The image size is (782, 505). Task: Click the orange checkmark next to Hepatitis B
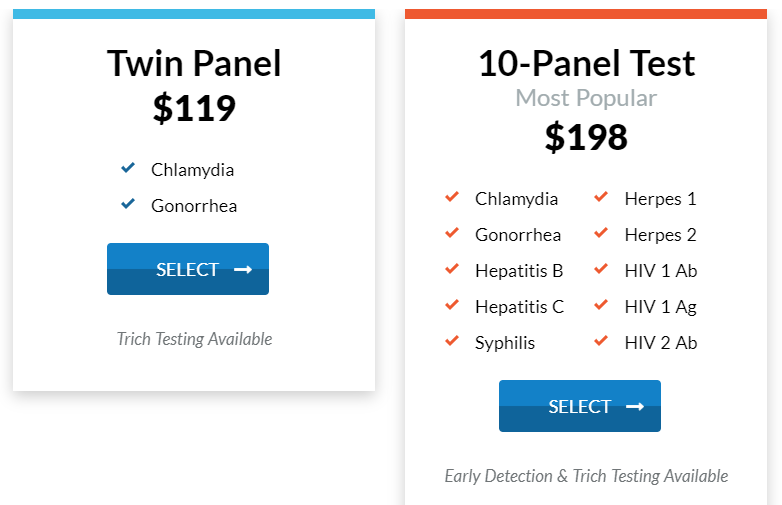[x=452, y=269]
